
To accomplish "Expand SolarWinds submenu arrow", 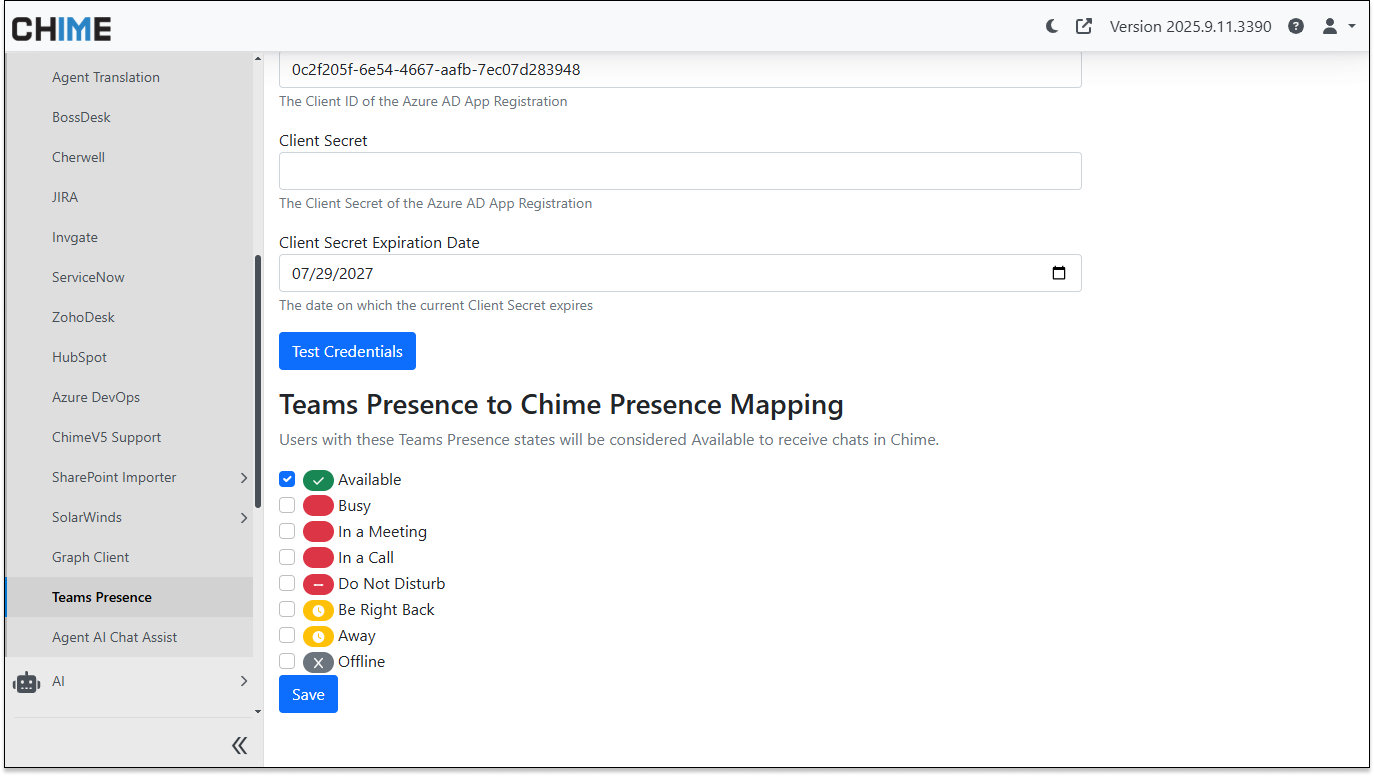I will (244, 518).
